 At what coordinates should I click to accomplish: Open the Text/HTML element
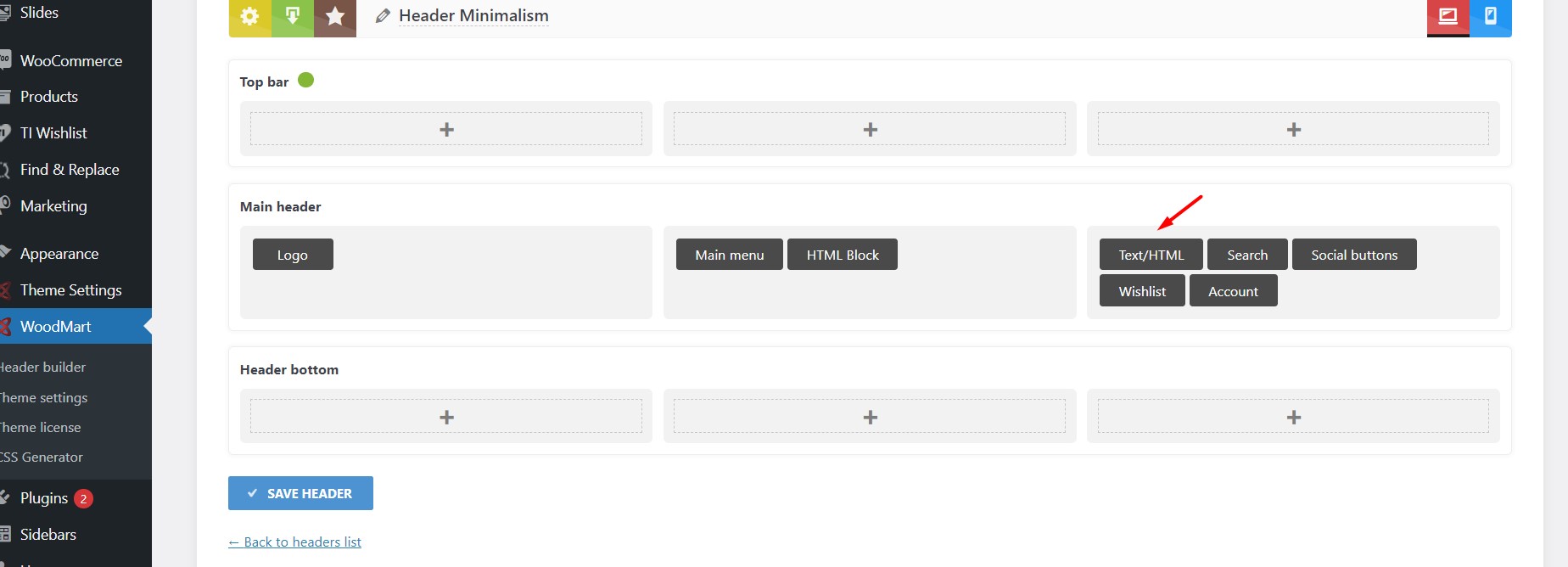point(1151,255)
